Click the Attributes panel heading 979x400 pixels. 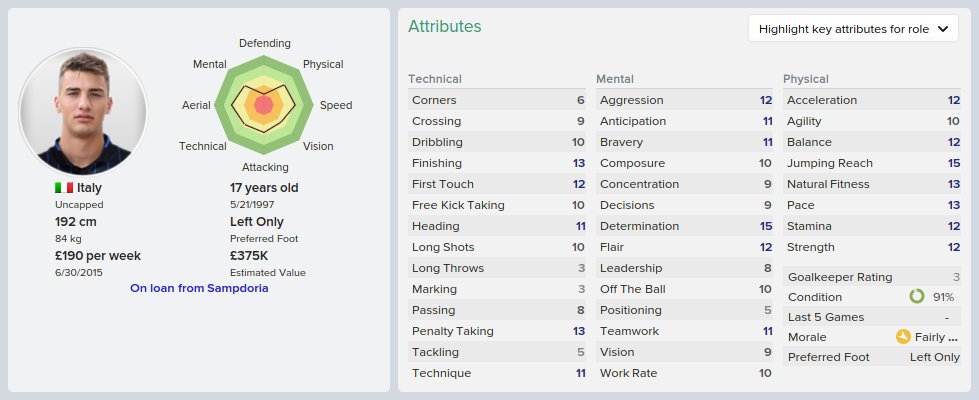click(x=444, y=27)
